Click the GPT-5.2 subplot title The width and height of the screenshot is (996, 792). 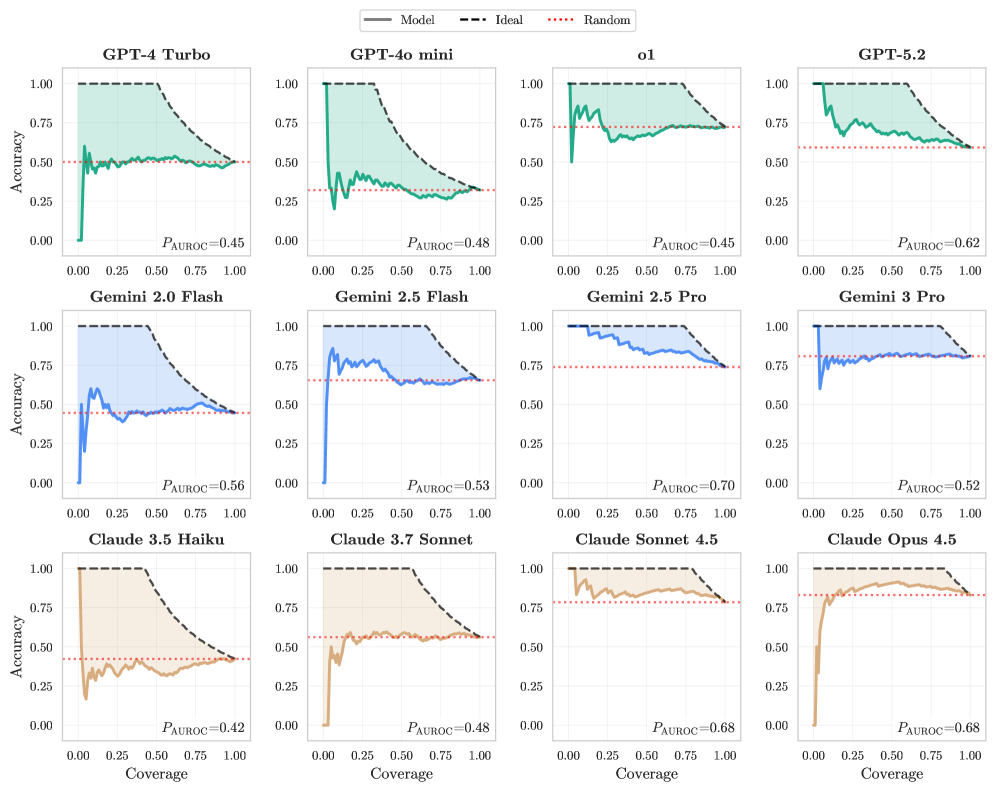click(x=891, y=55)
